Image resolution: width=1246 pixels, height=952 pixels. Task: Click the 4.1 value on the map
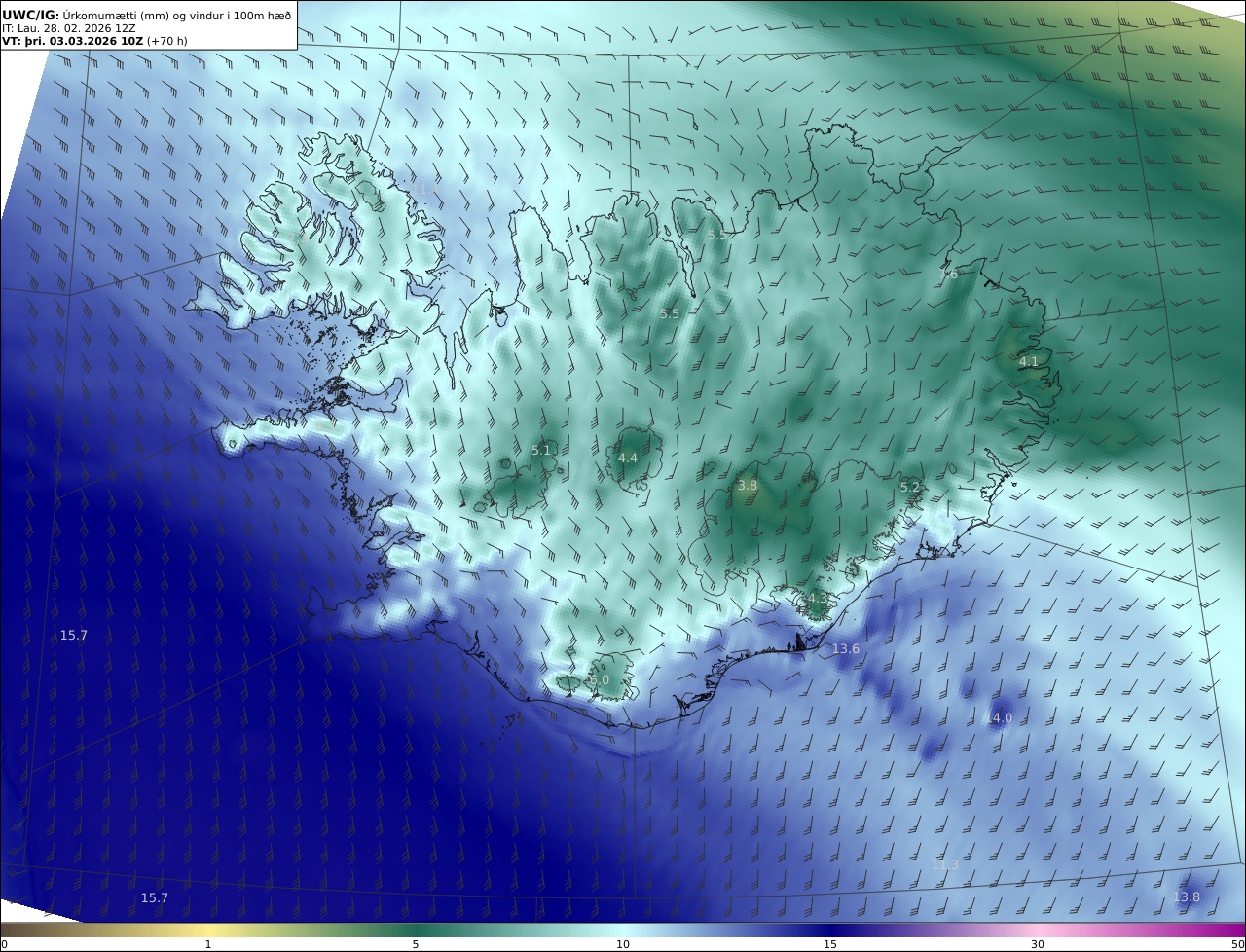1029,361
